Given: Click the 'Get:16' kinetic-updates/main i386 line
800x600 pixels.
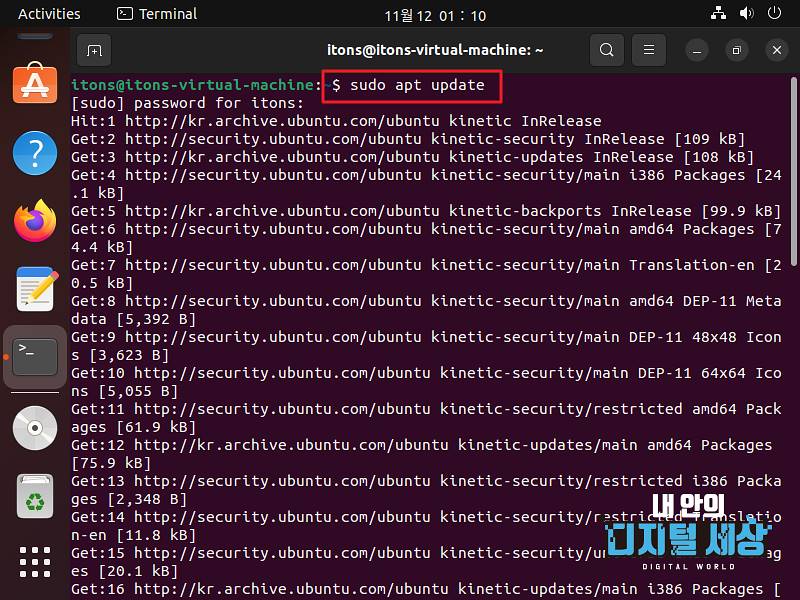Looking at the screenshot, I should (x=426, y=589).
